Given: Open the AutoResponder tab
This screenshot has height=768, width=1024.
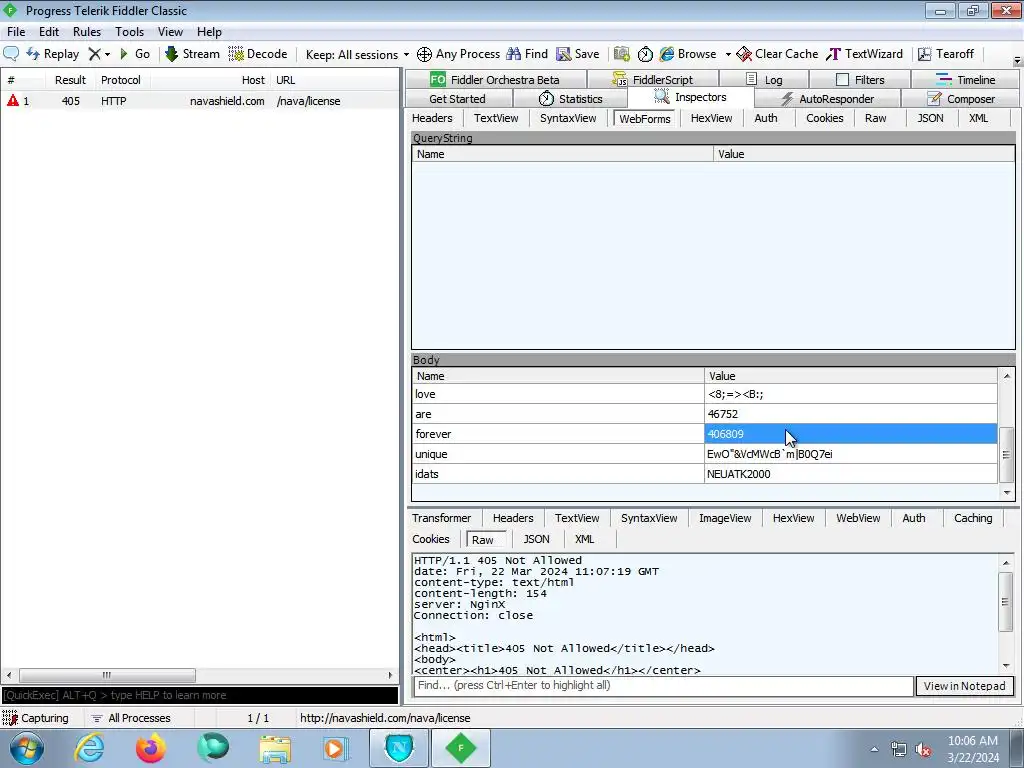Looking at the screenshot, I should [827, 99].
